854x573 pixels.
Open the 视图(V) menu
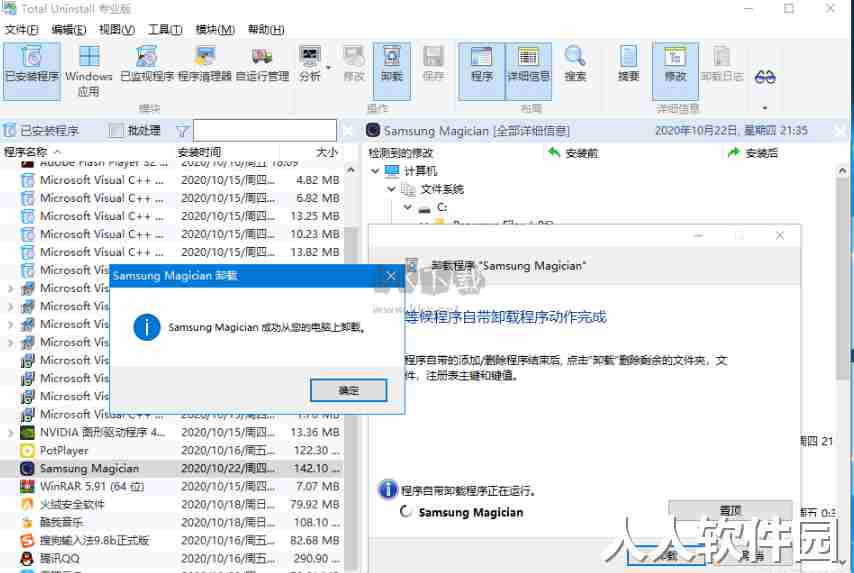117,29
